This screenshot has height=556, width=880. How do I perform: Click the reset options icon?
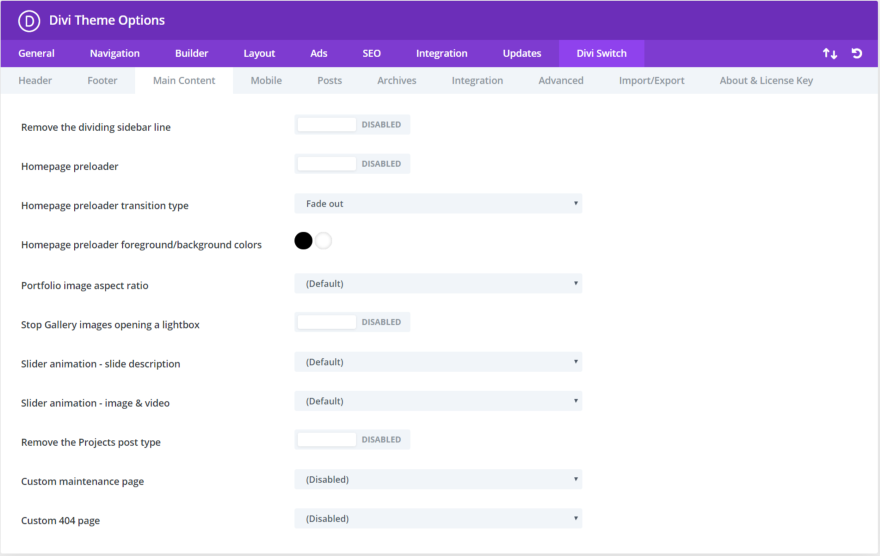point(856,53)
